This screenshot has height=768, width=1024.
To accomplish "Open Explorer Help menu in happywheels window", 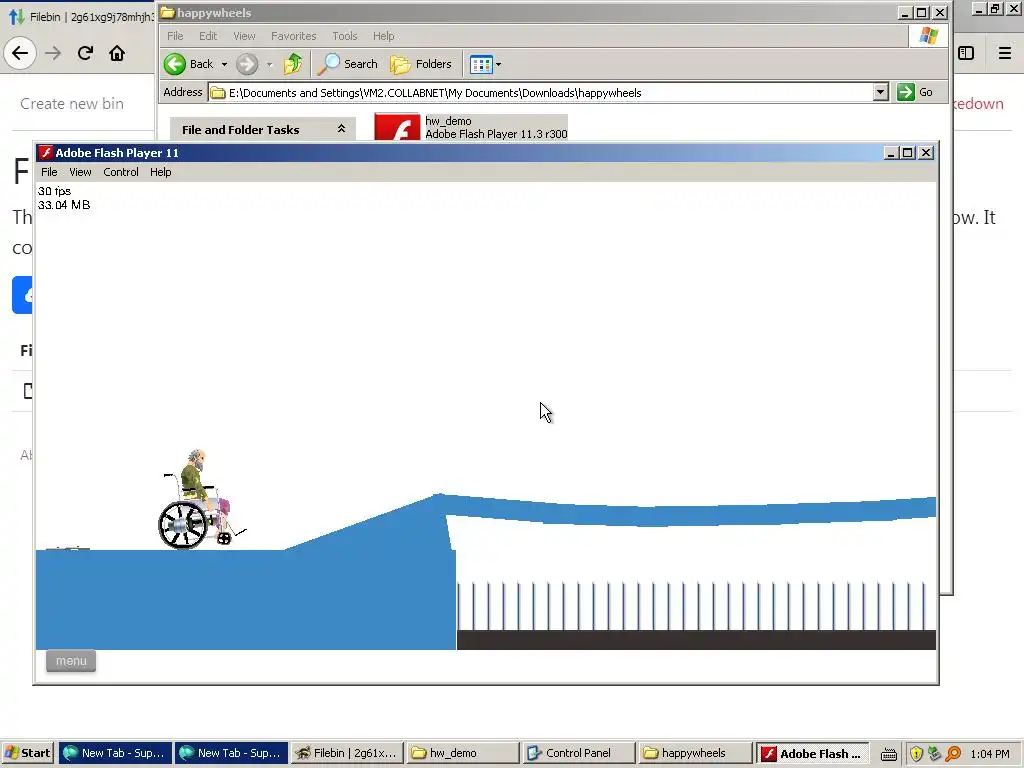I will [x=383, y=36].
